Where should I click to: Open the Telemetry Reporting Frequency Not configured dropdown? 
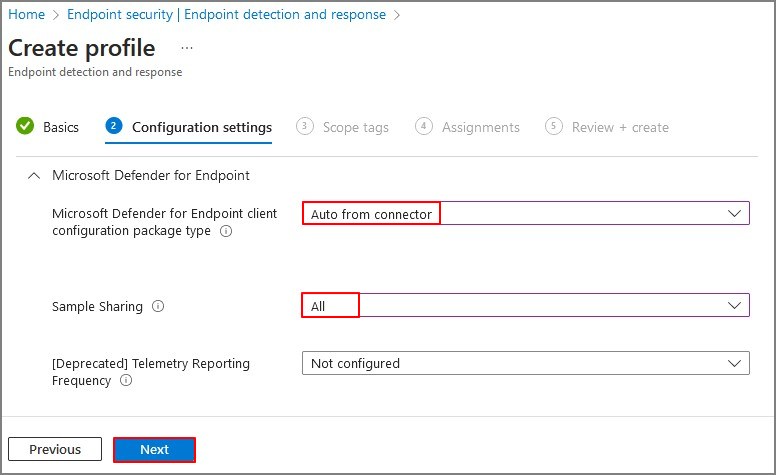526,363
